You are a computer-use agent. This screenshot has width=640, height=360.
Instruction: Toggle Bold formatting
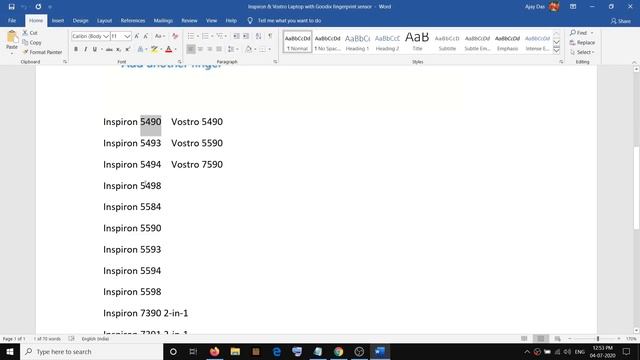[76, 49]
